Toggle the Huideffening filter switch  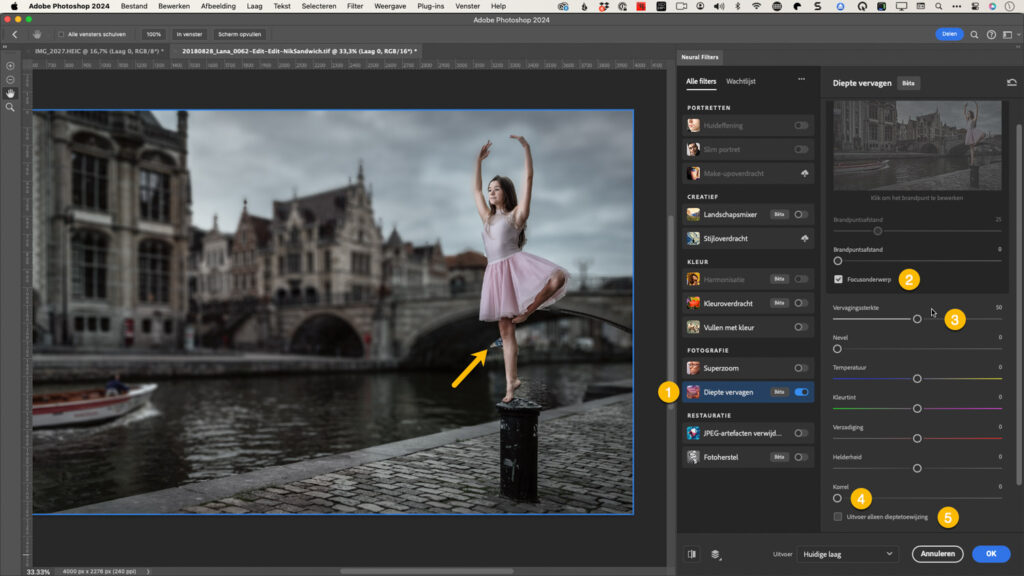801,125
